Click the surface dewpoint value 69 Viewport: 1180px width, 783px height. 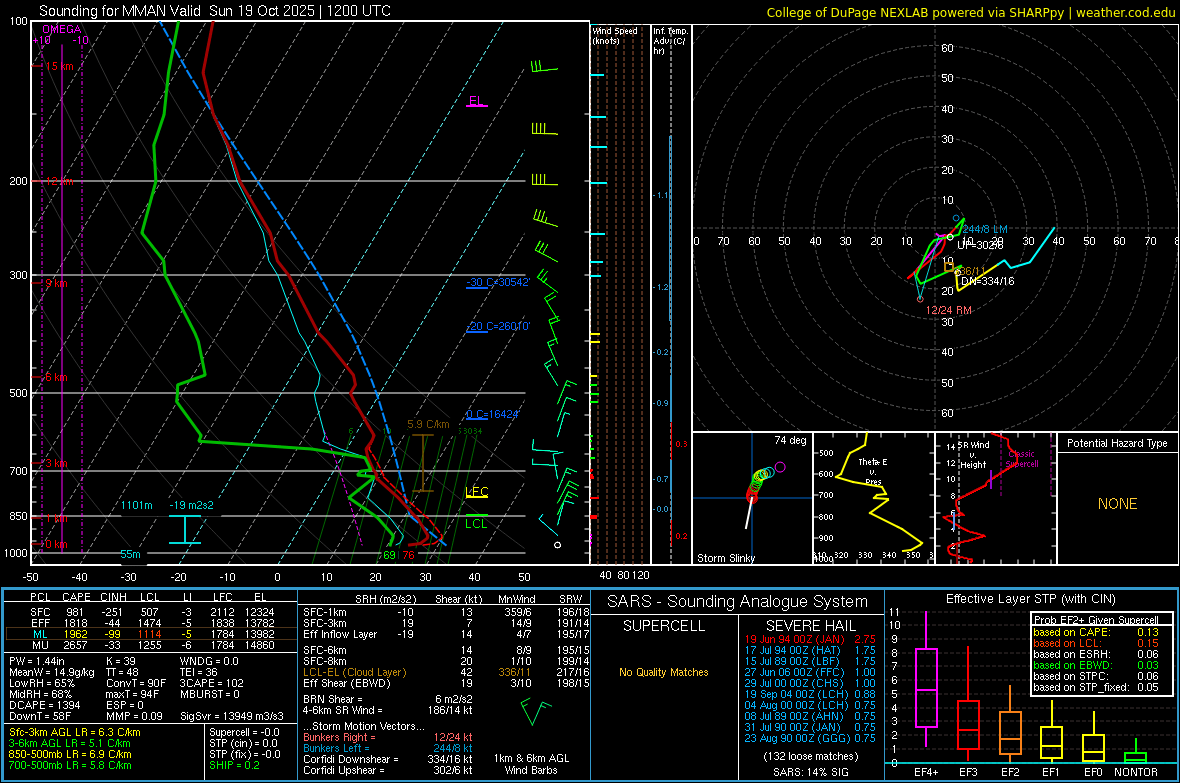point(389,555)
